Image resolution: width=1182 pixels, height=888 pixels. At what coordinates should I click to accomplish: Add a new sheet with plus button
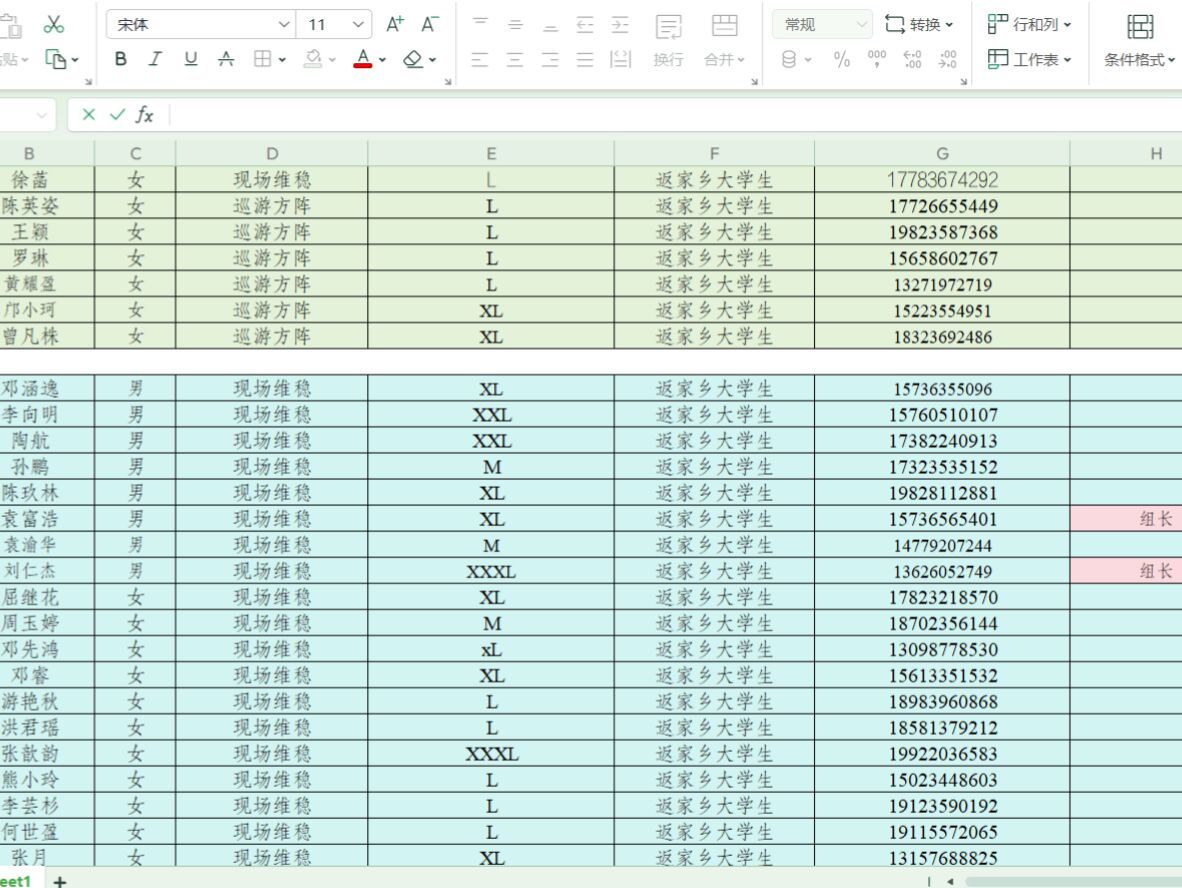(x=60, y=880)
